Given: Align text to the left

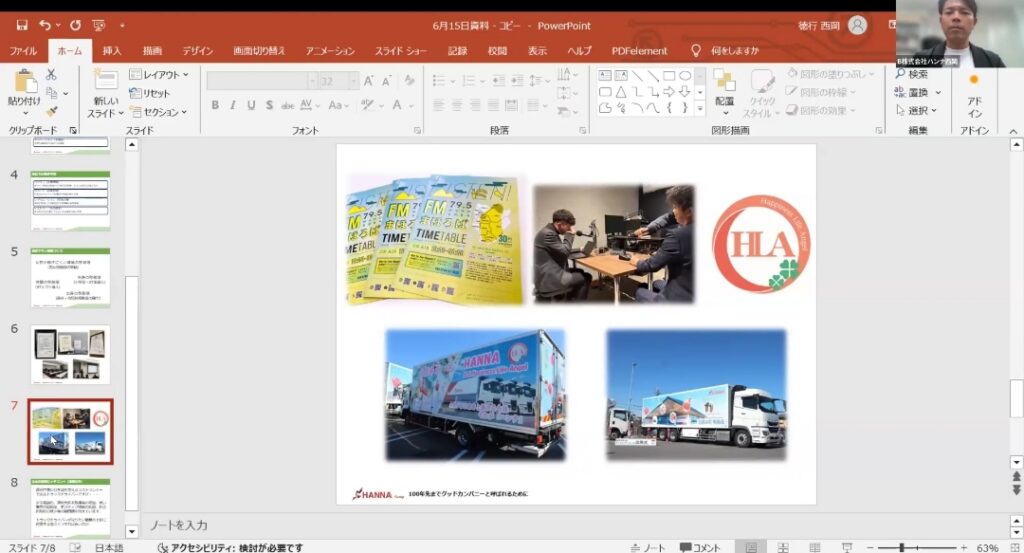Looking at the screenshot, I should [x=438, y=105].
